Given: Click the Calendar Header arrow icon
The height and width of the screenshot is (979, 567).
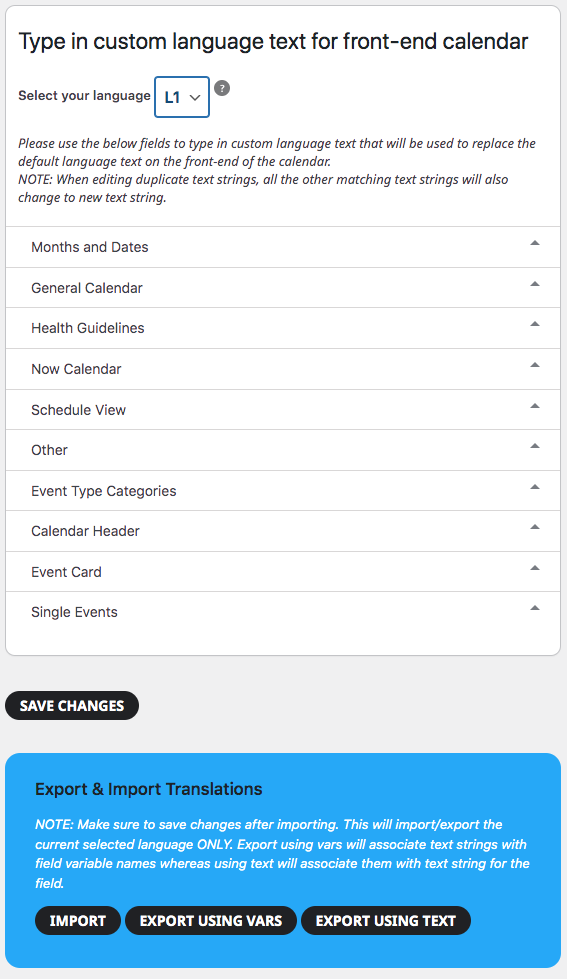Looking at the screenshot, I should click(x=535, y=527).
